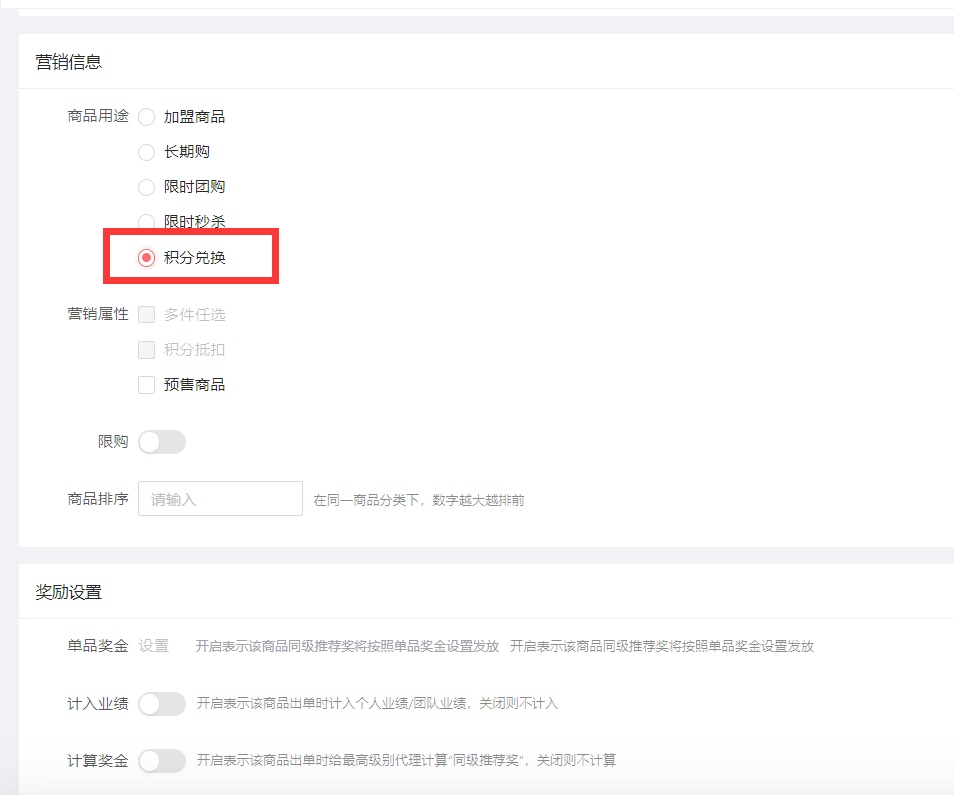Click the 营销信息 section header
The height and width of the screenshot is (795, 954).
[69, 62]
